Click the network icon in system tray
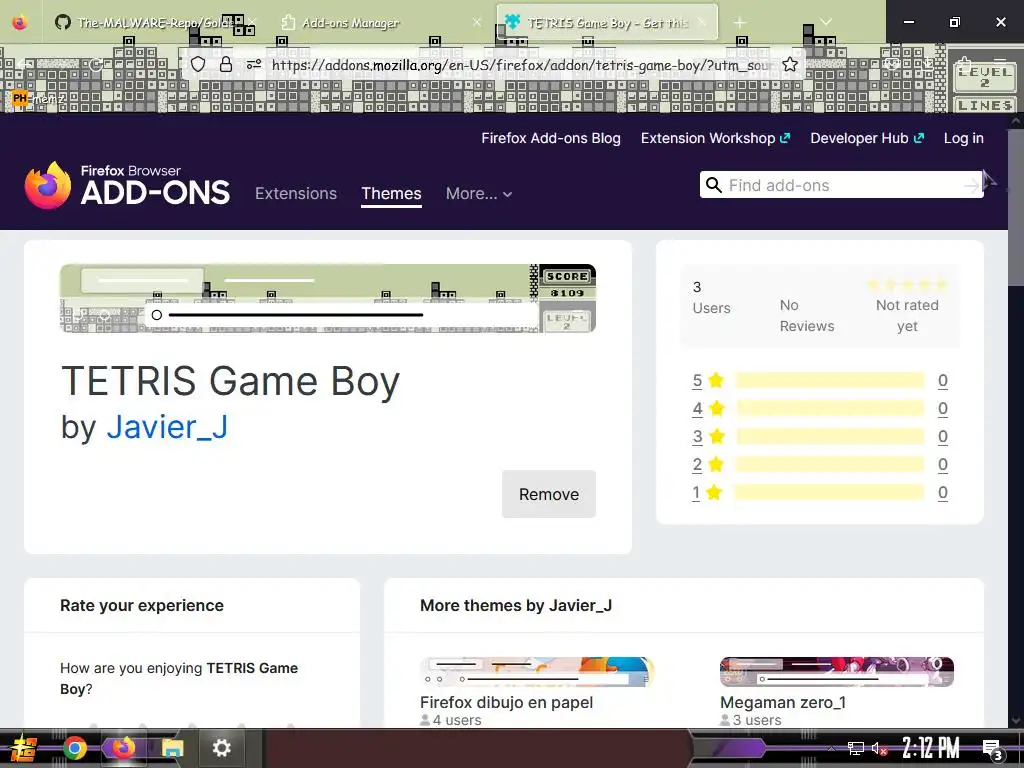The height and width of the screenshot is (768, 1024). pos(856,748)
